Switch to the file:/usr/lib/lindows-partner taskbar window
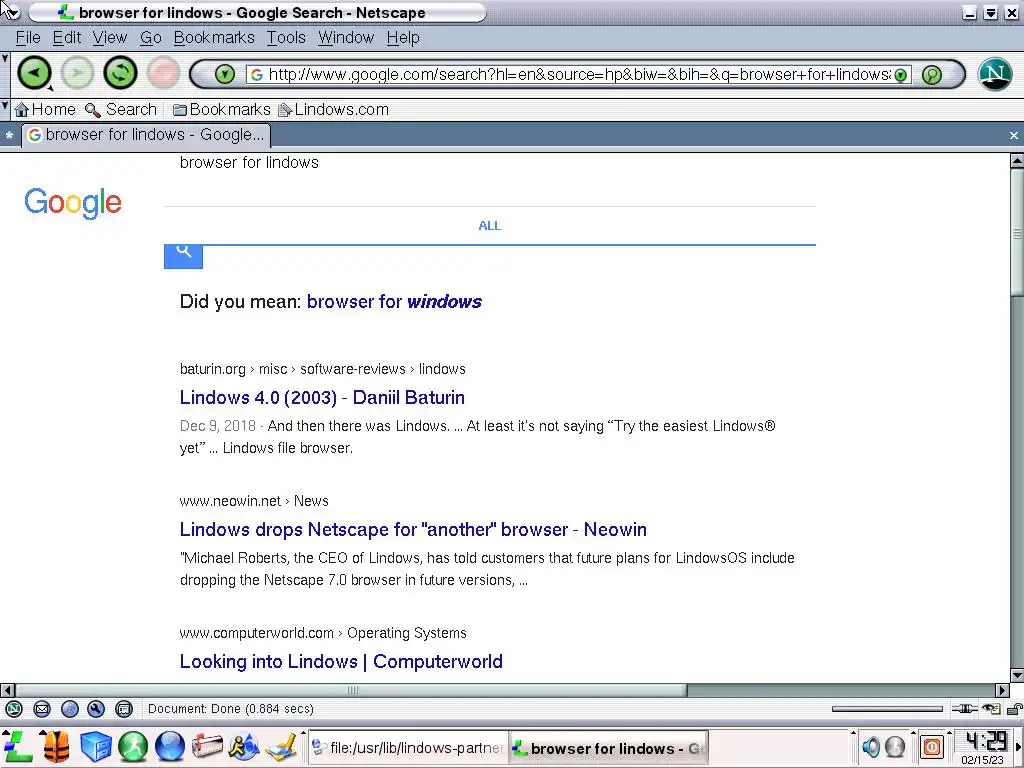The width and height of the screenshot is (1024, 768). [x=408, y=748]
